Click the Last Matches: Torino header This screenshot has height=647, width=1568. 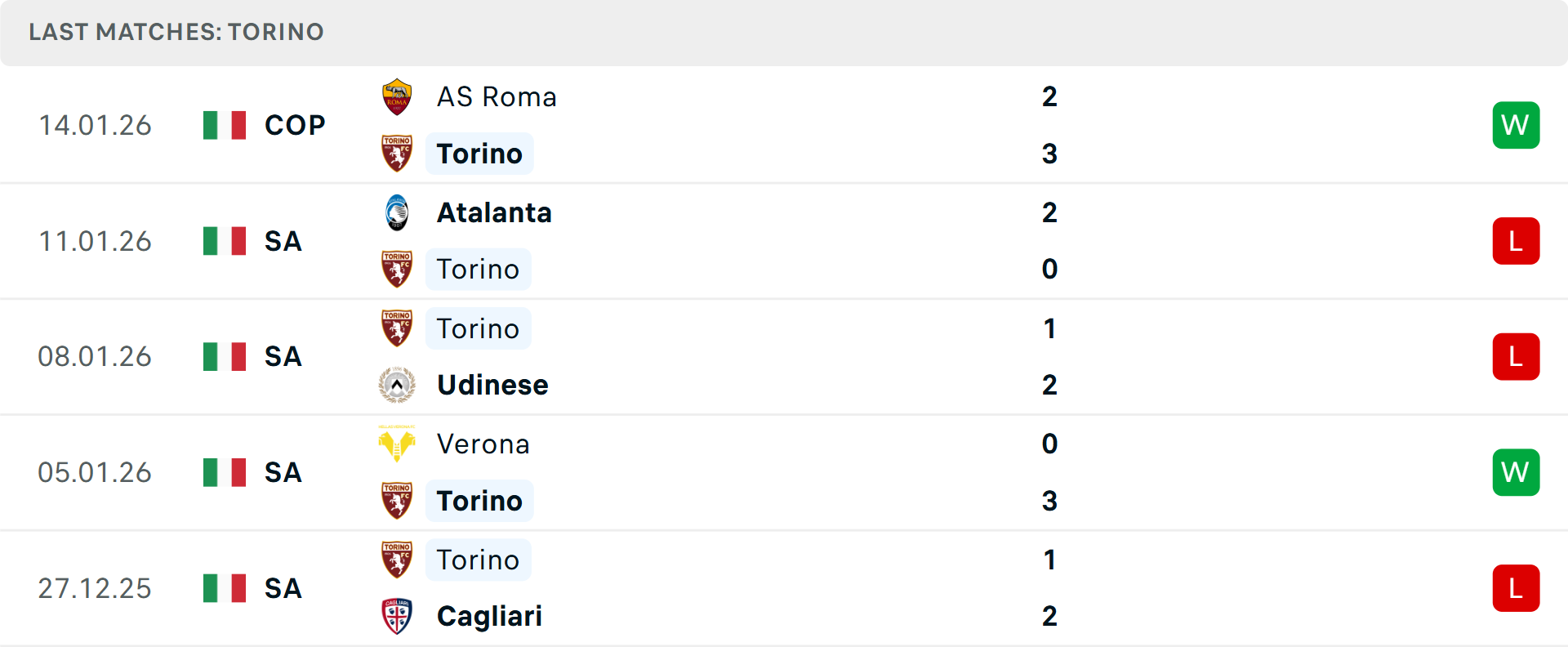click(176, 32)
